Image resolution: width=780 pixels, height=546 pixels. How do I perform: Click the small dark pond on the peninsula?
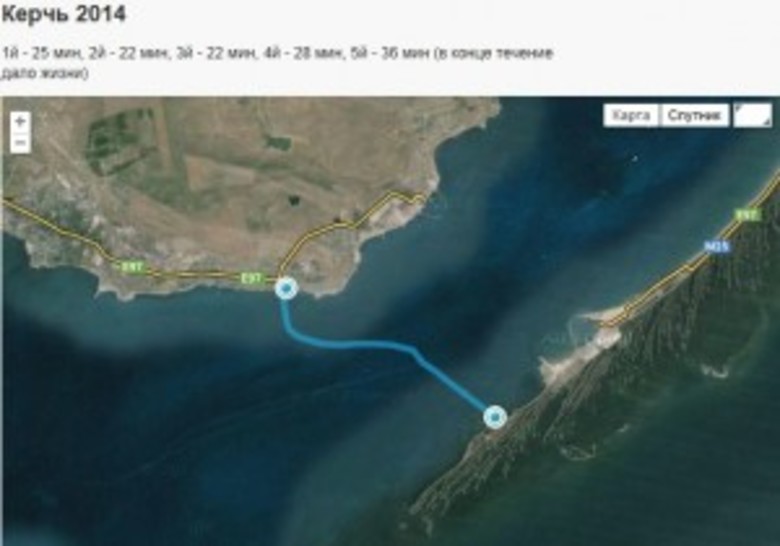[294, 200]
